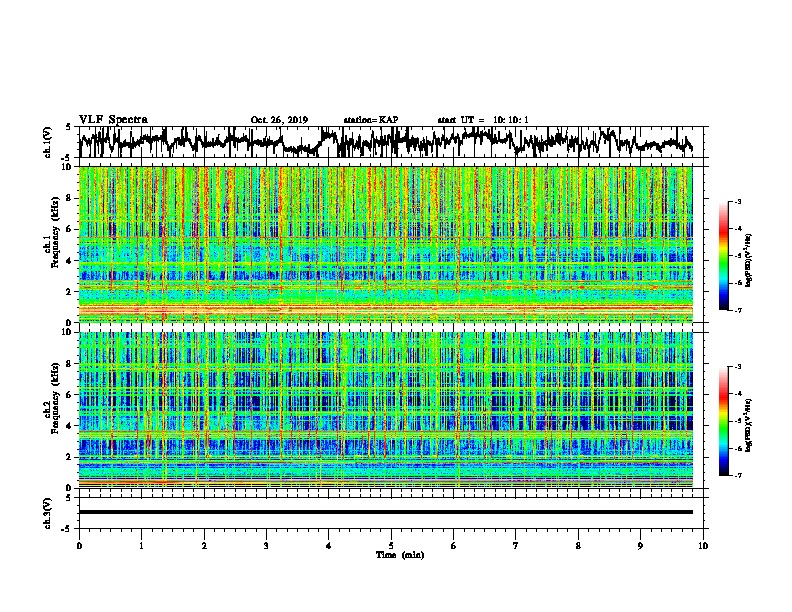Click time axis tick label '6'
Screen dimensions: 792x612
(x=454, y=546)
